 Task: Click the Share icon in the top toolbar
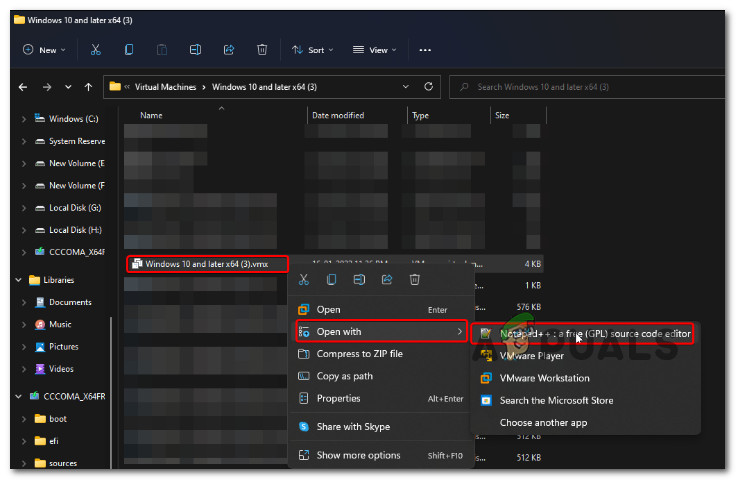229,49
